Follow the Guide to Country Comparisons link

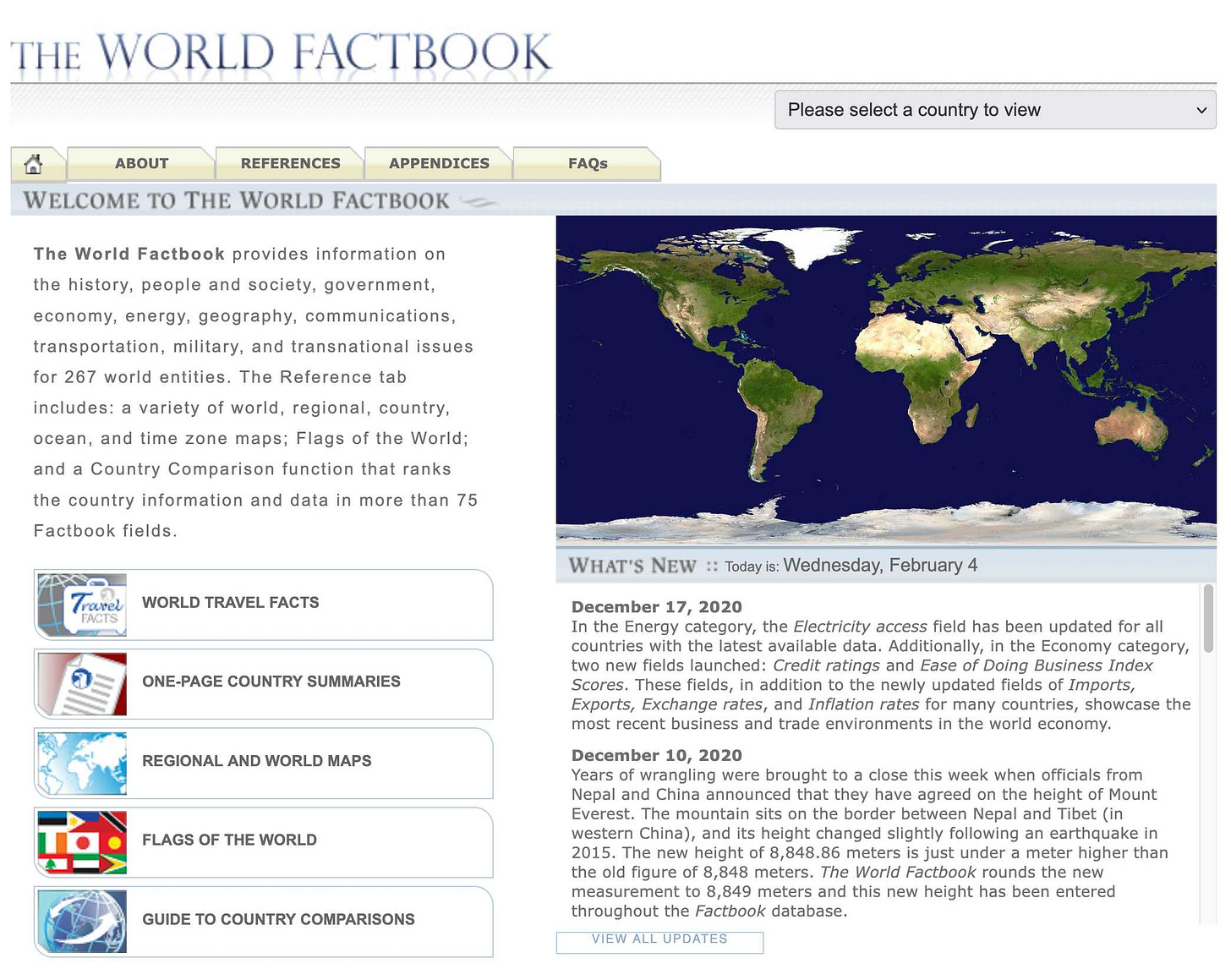coord(278,919)
